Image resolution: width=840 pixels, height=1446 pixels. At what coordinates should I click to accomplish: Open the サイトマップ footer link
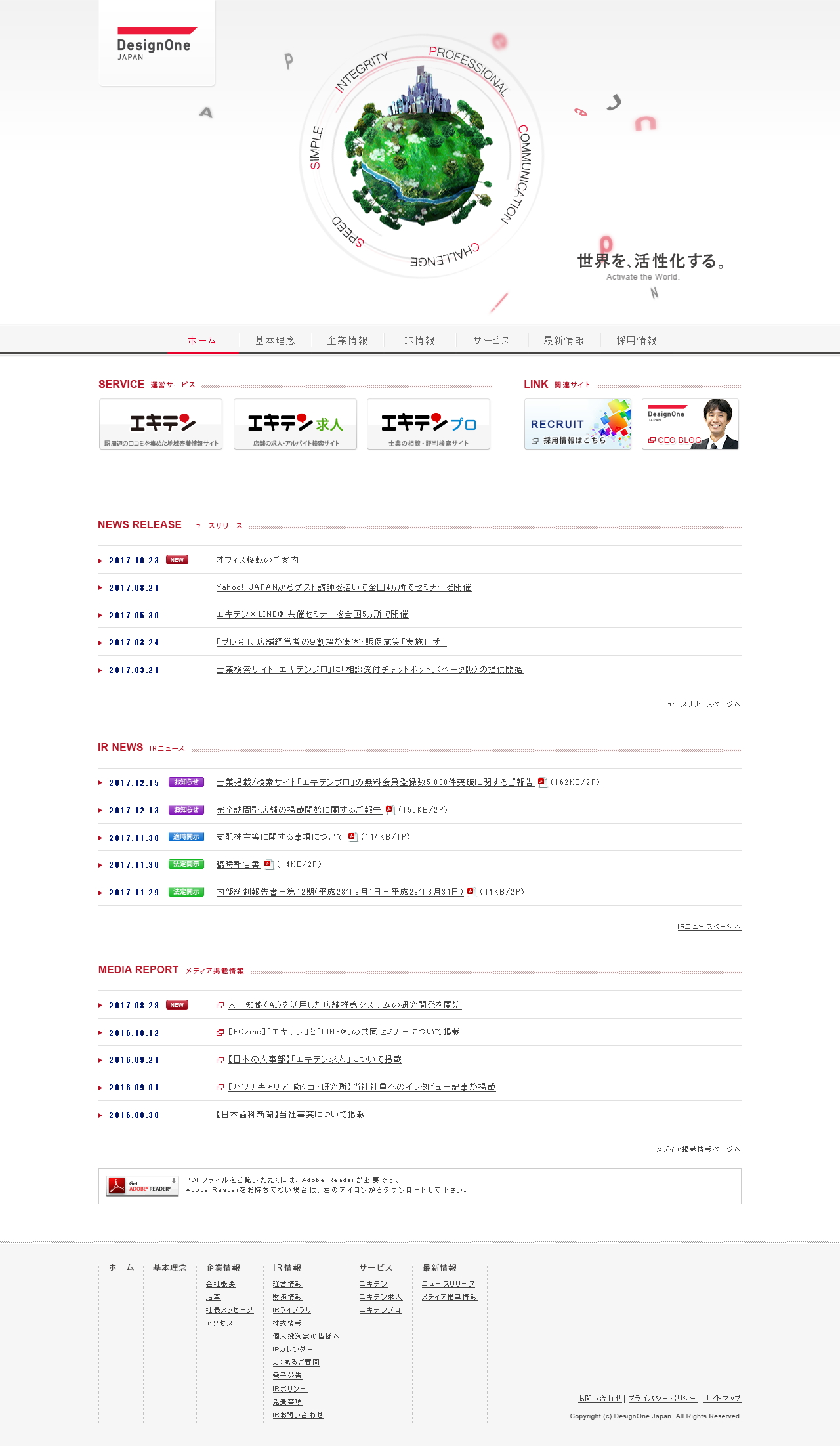[722, 1399]
